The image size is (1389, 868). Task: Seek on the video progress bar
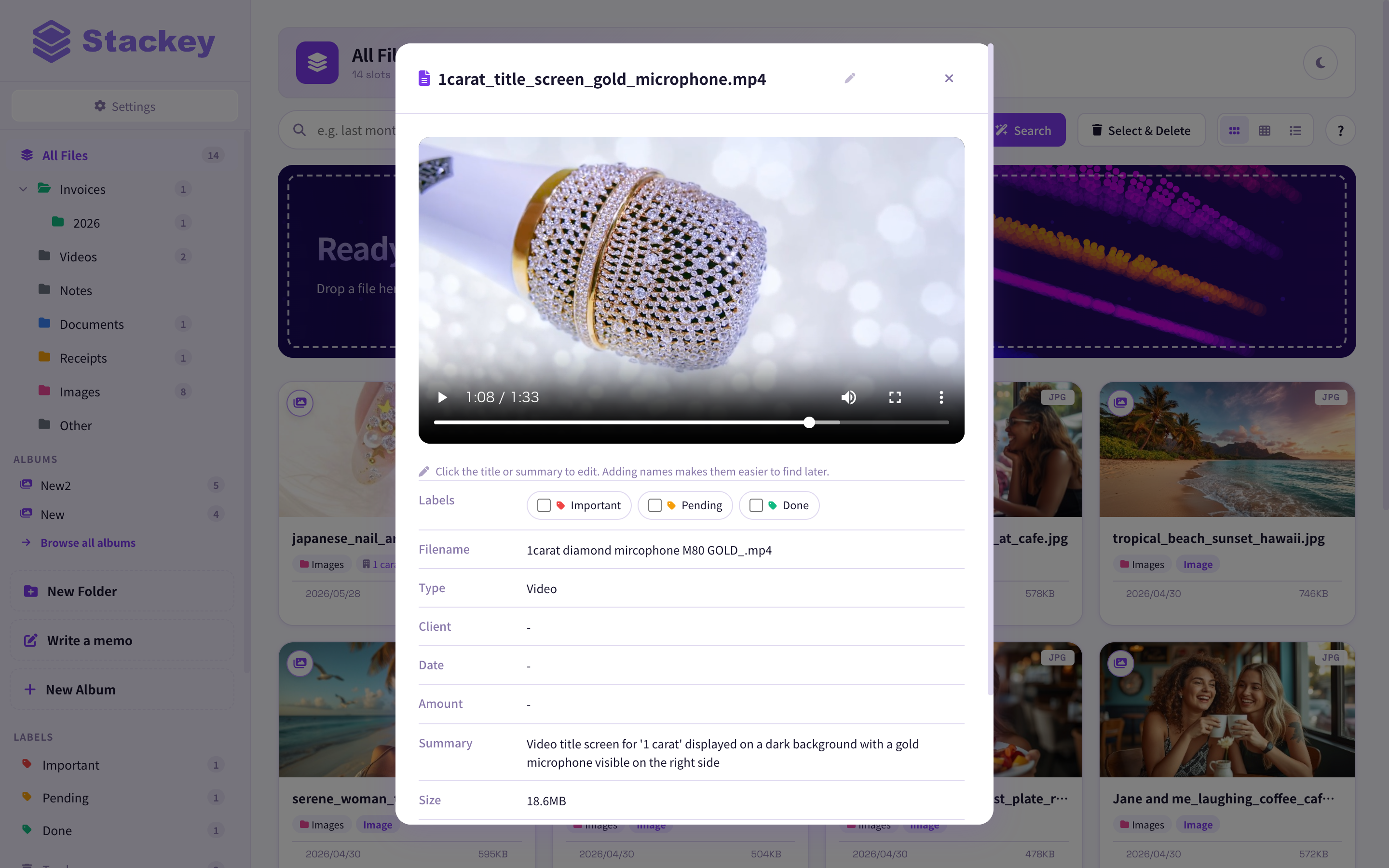(x=691, y=422)
